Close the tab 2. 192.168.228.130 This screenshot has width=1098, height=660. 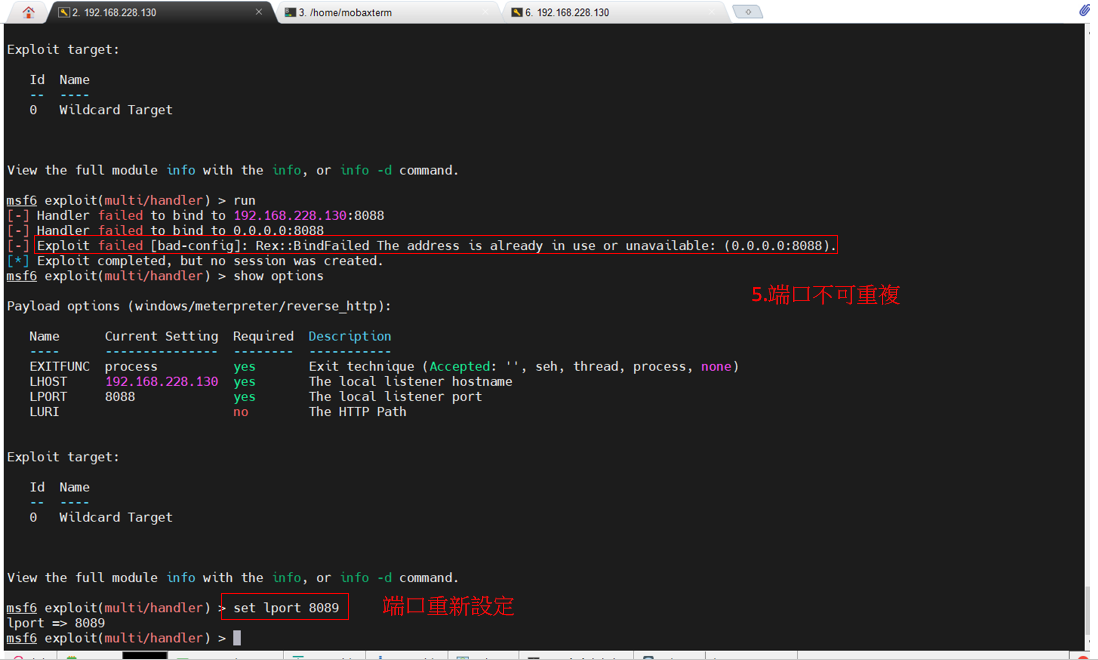click(x=259, y=12)
